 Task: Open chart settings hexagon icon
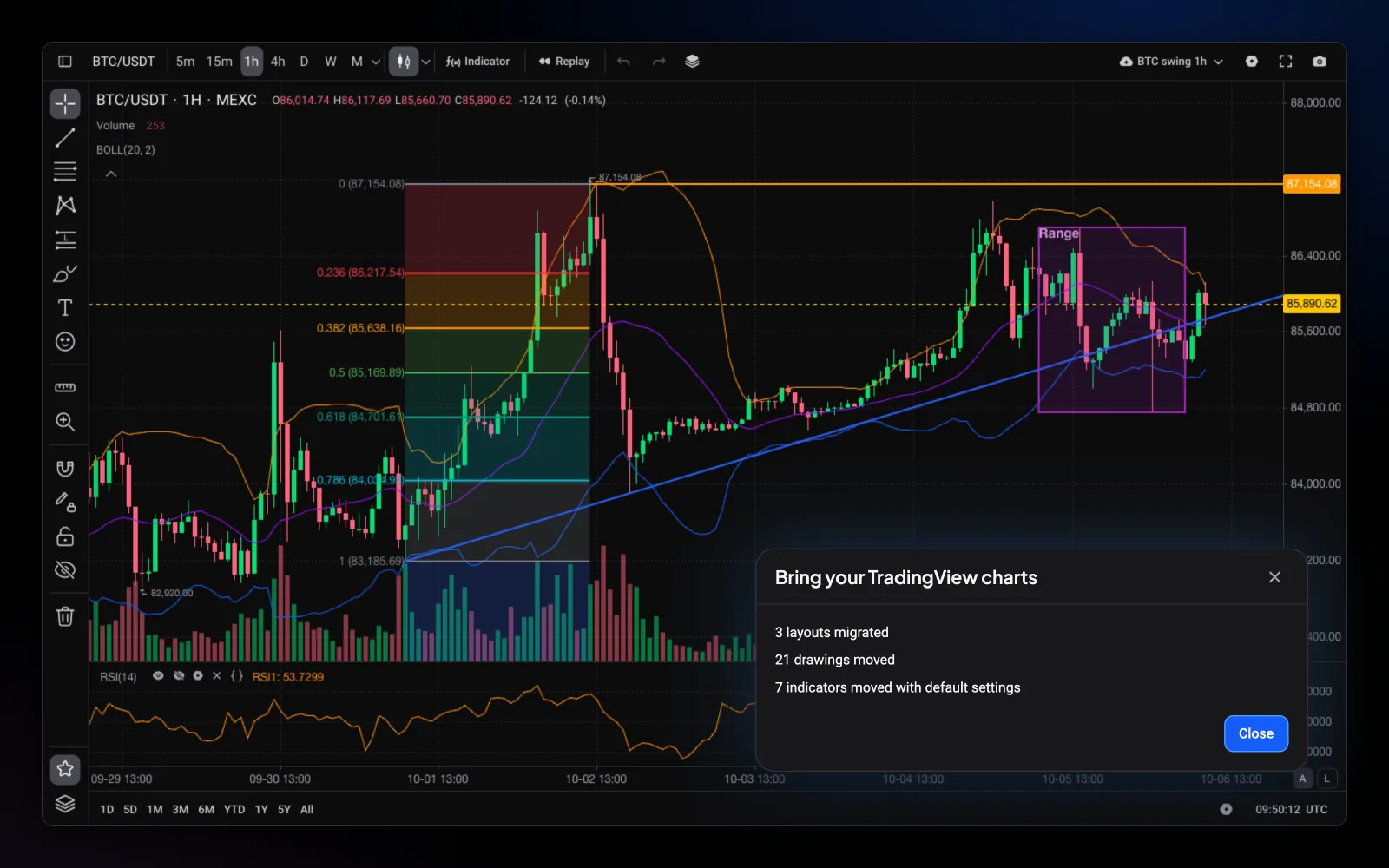tap(1252, 62)
